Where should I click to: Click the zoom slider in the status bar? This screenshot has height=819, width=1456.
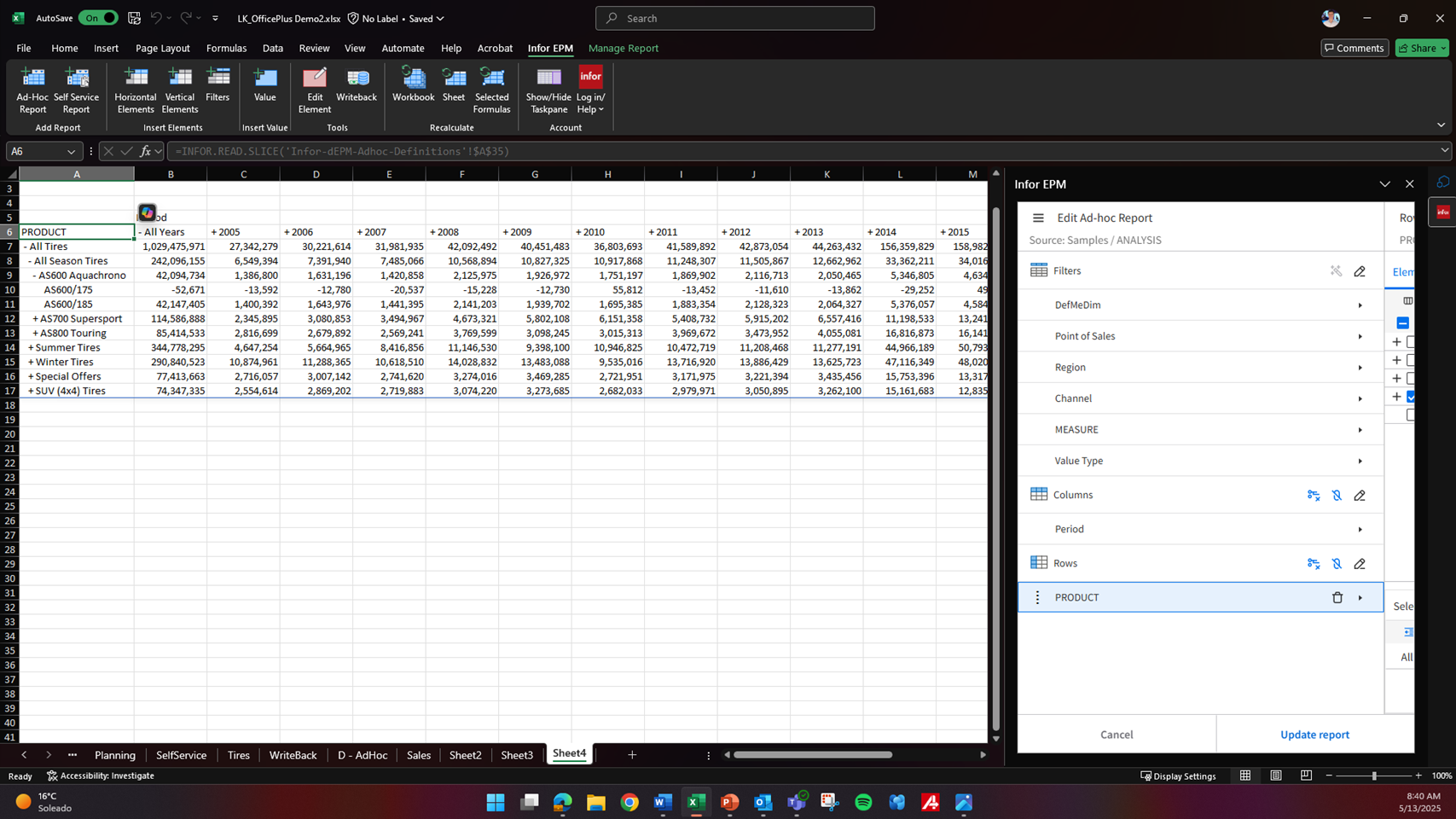[1373, 775]
